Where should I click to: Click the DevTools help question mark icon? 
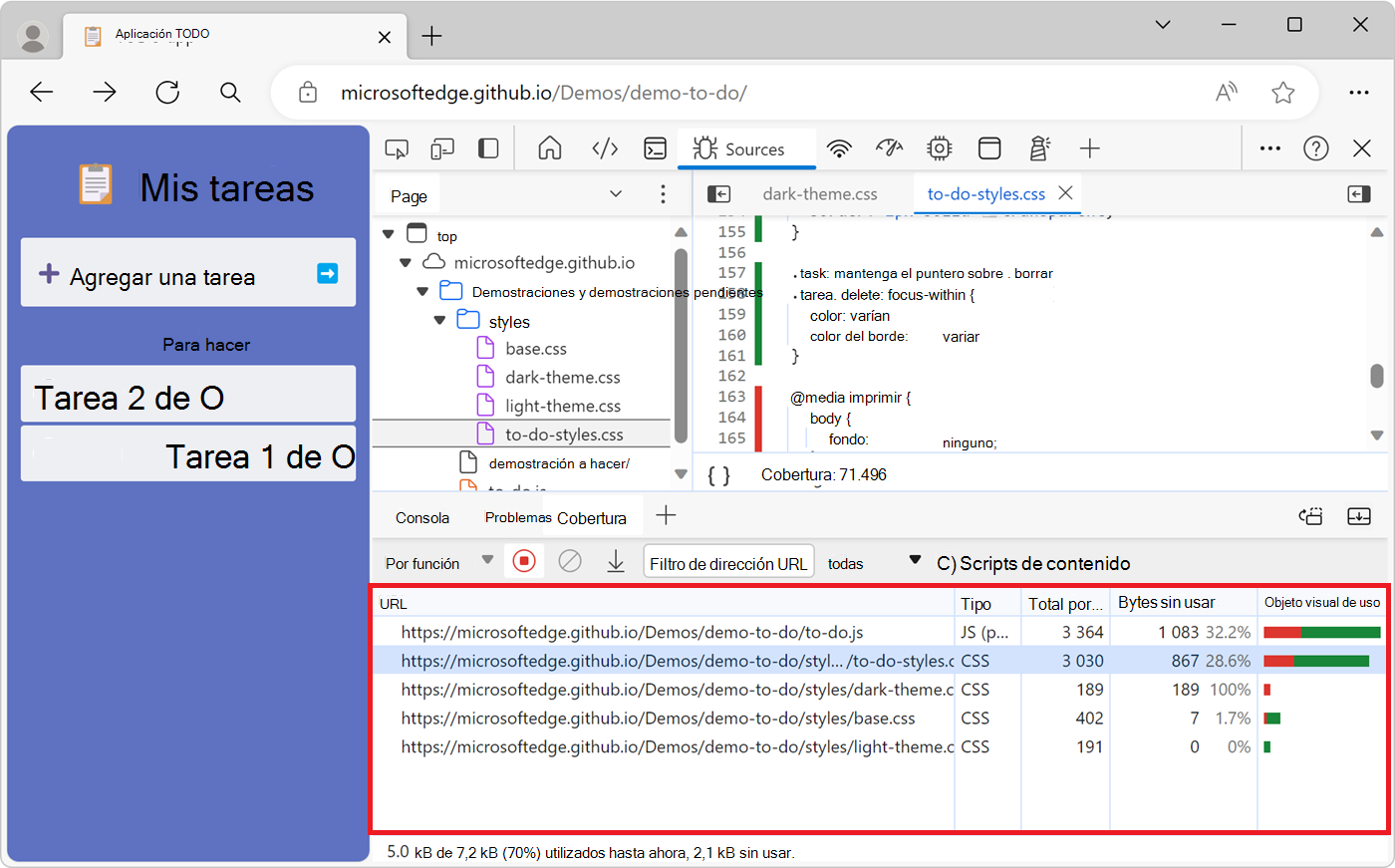click(1316, 149)
